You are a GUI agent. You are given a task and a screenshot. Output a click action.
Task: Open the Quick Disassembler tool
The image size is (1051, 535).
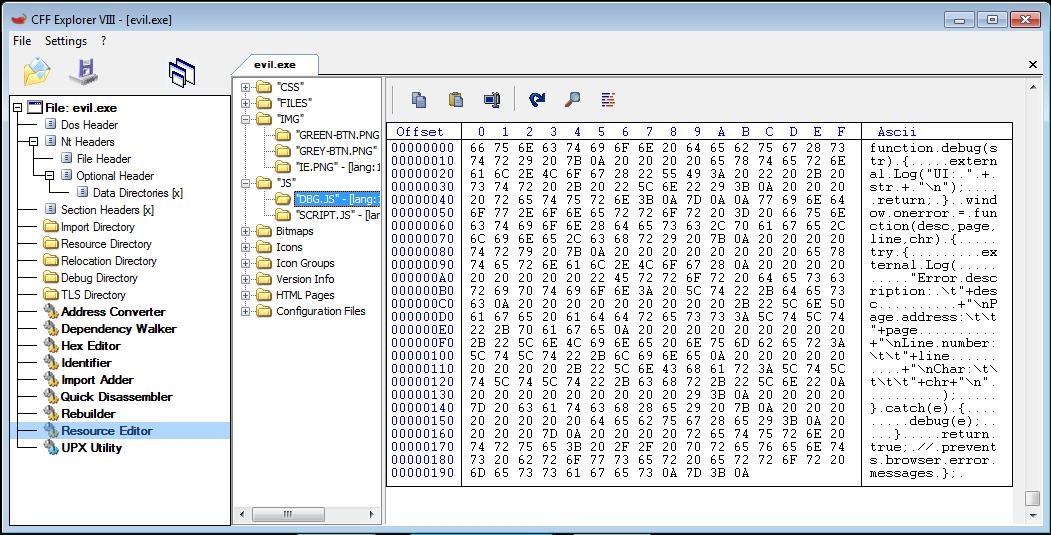[x=117, y=397]
